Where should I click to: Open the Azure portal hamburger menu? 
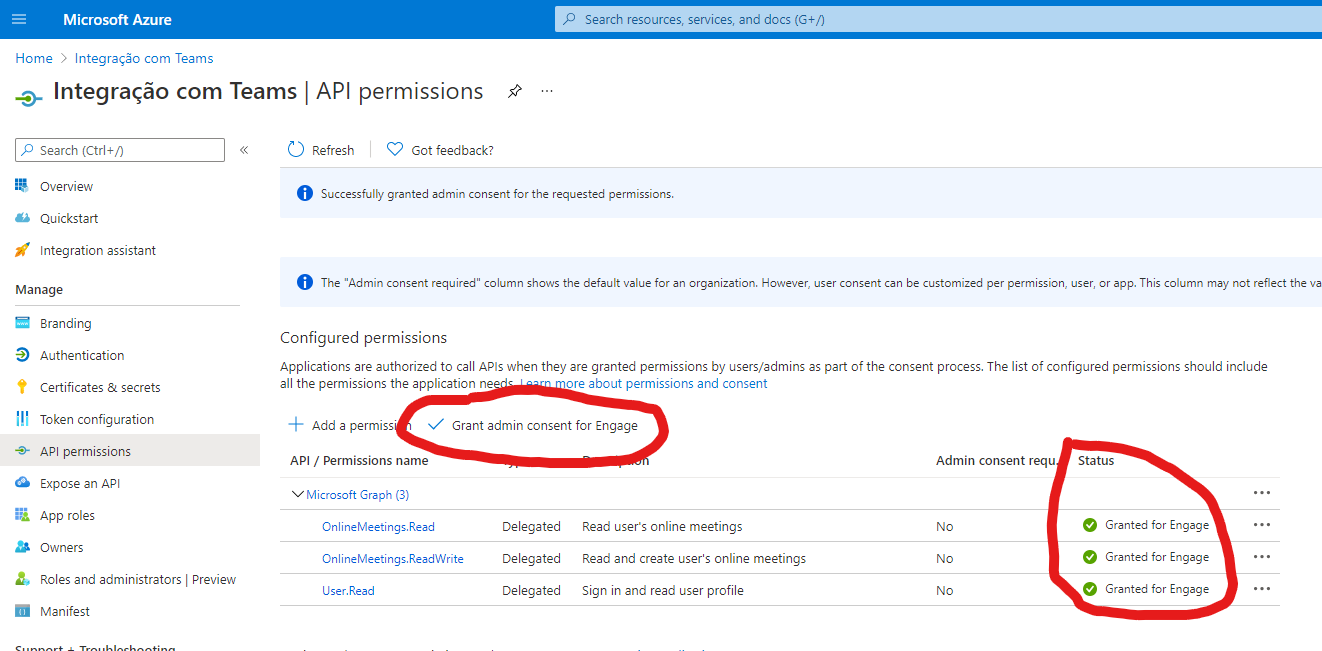19,19
